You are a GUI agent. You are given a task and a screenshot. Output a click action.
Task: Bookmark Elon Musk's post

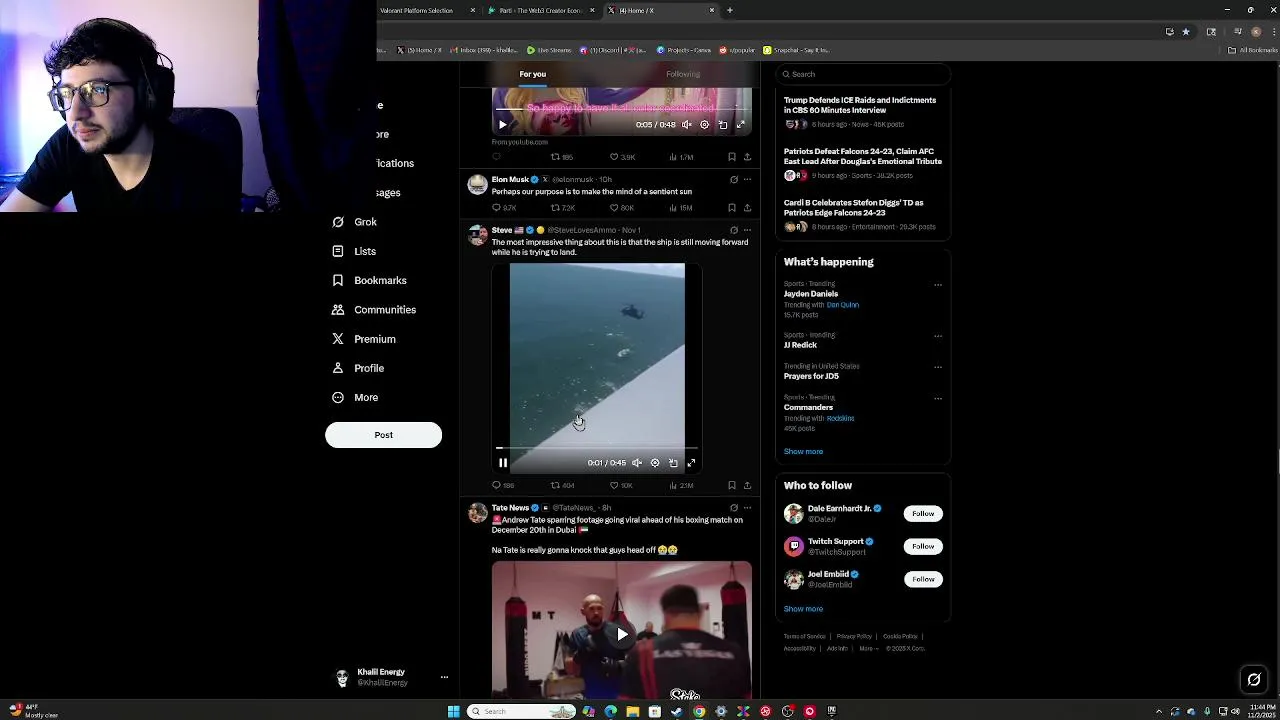(x=732, y=208)
